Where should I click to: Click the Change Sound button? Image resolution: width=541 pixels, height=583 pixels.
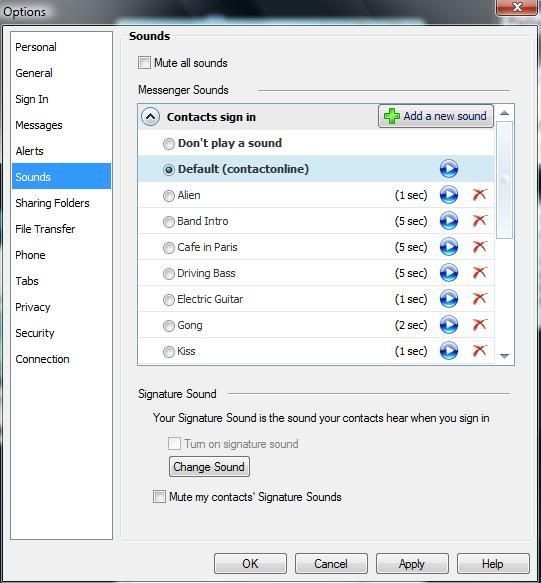click(x=209, y=467)
